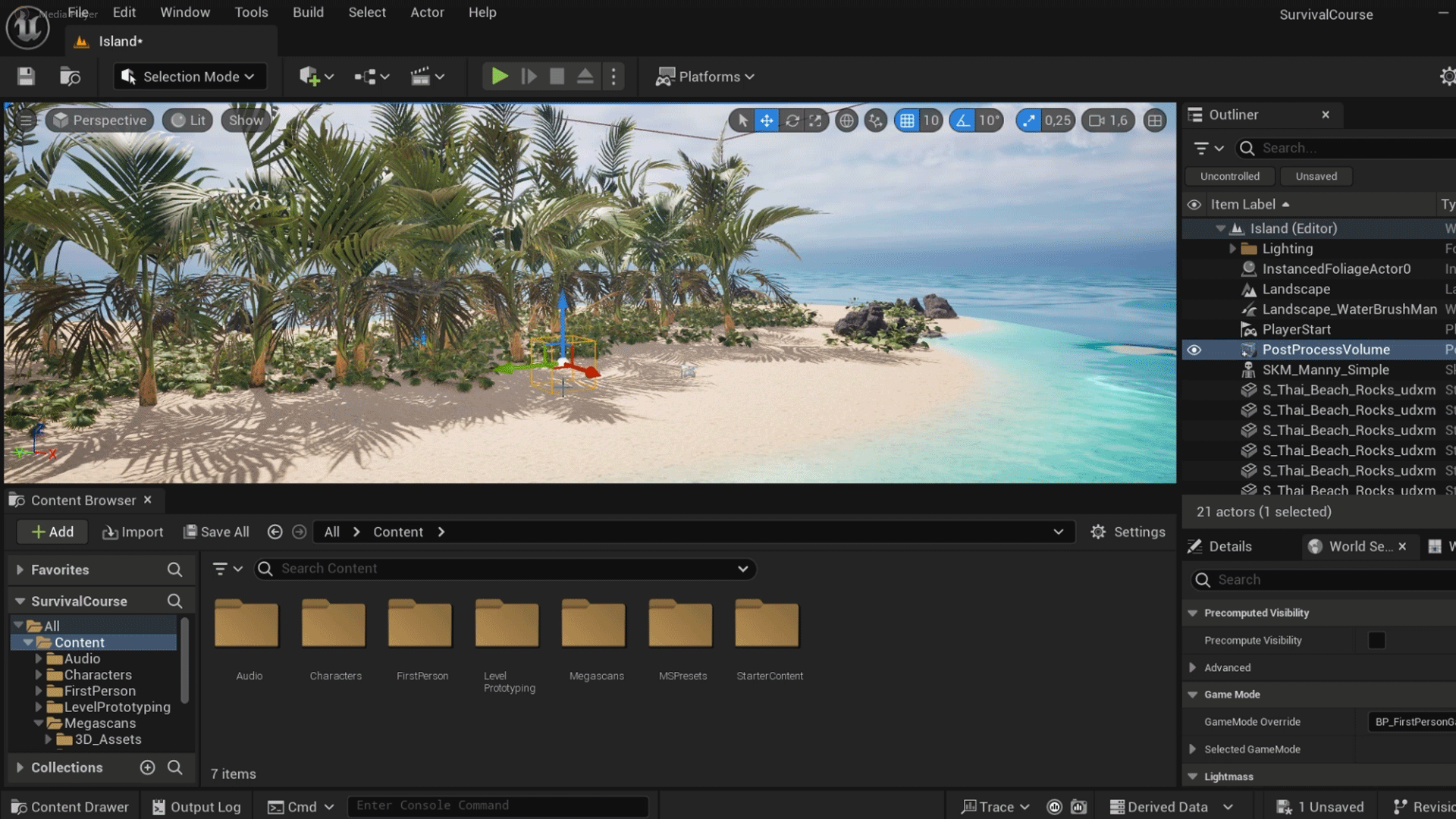Image resolution: width=1456 pixels, height=819 pixels.
Task: Switch to the Scale tool
Action: (x=816, y=120)
